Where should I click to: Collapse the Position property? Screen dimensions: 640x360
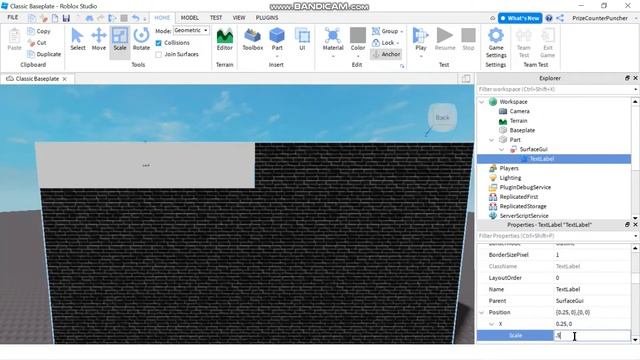point(482,312)
